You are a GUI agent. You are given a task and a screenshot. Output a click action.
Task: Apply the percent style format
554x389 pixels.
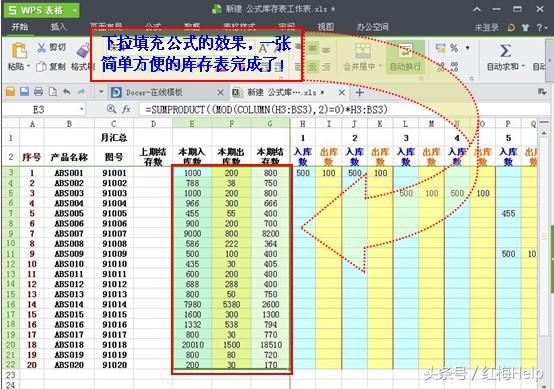454,48
